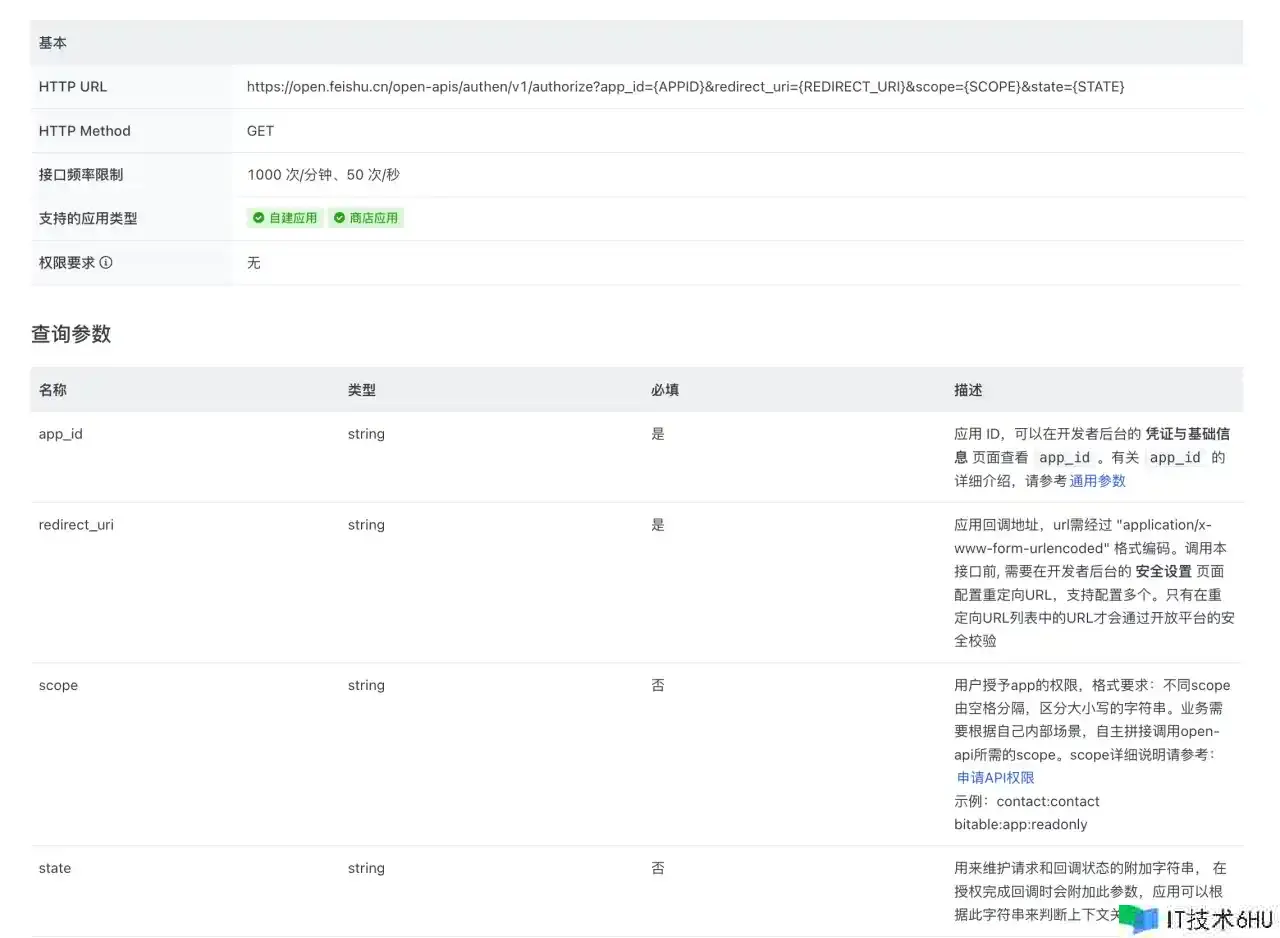Click the 描述 column header

click(x=968, y=390)
